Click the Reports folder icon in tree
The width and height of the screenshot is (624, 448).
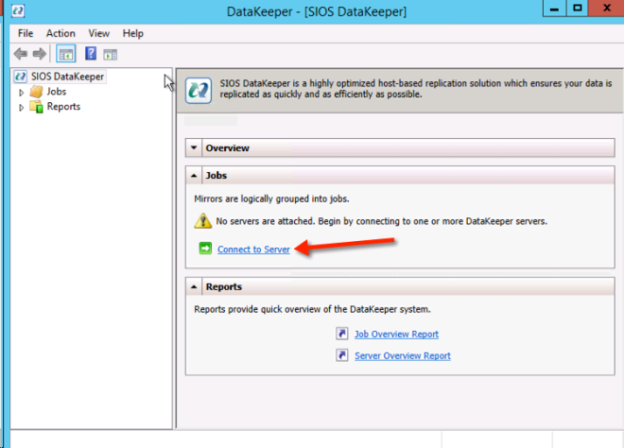click(36, 107)
